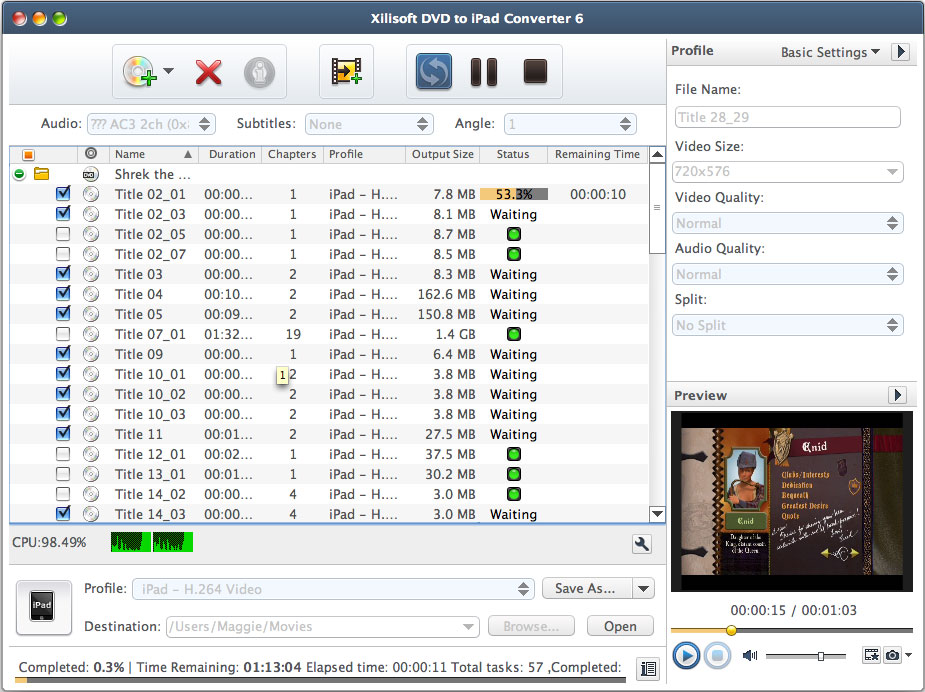This screenshot has width=925, height=692.
Task: Open the Split dropdown
Action: (788, 325)
